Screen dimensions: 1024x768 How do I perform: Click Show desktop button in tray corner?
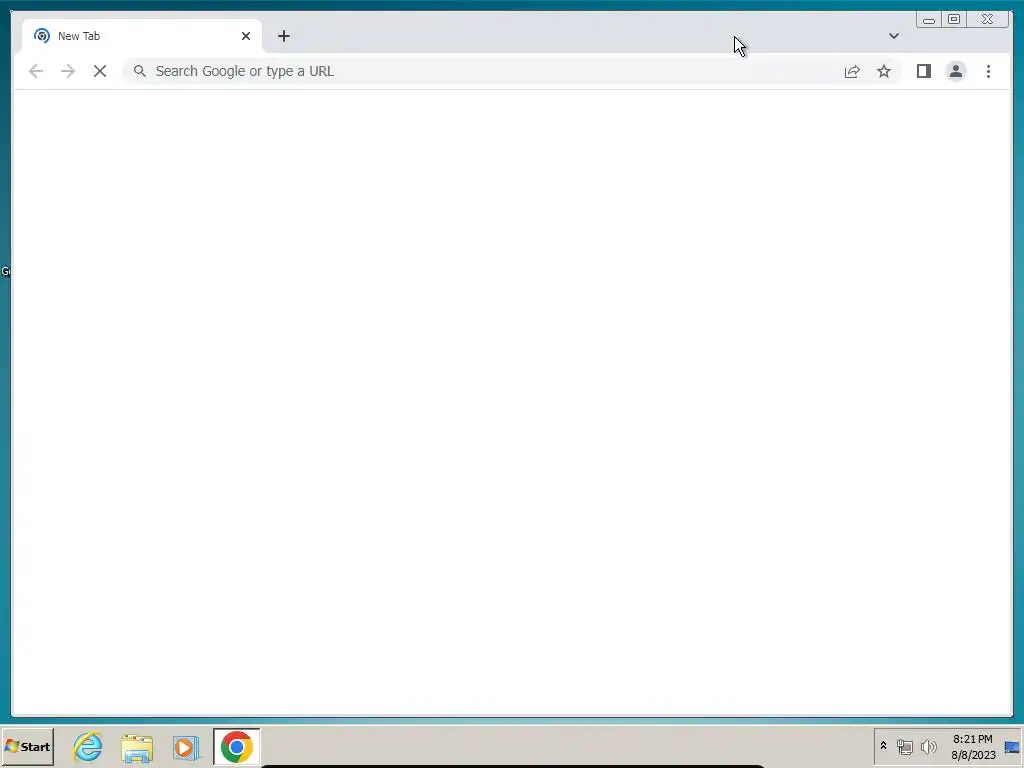click(1012, 746)
